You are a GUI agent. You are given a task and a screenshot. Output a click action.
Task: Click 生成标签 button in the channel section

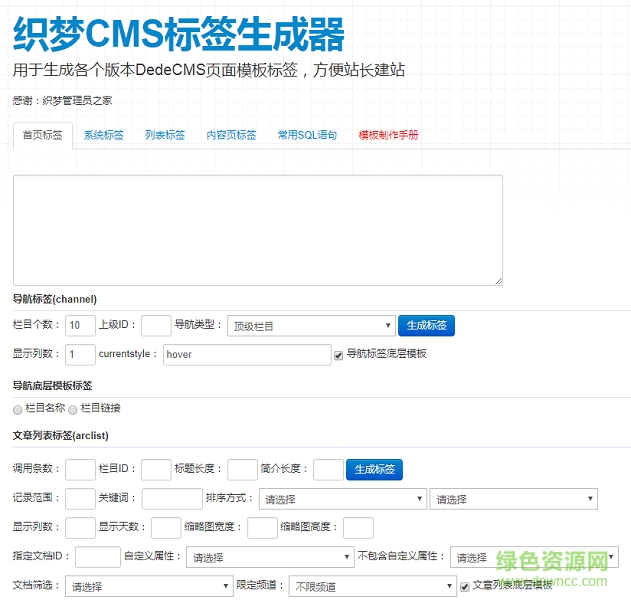(x=427, y=325)
